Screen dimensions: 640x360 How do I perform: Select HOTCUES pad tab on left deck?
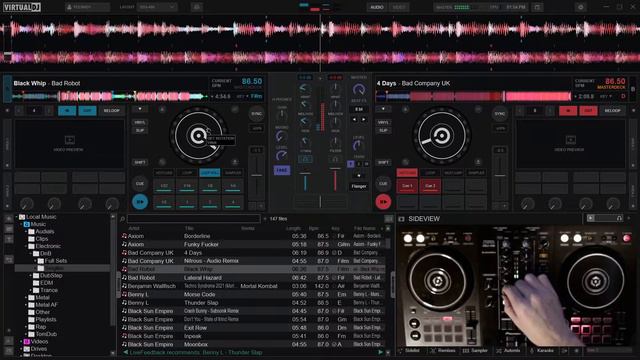click(164, 173)
